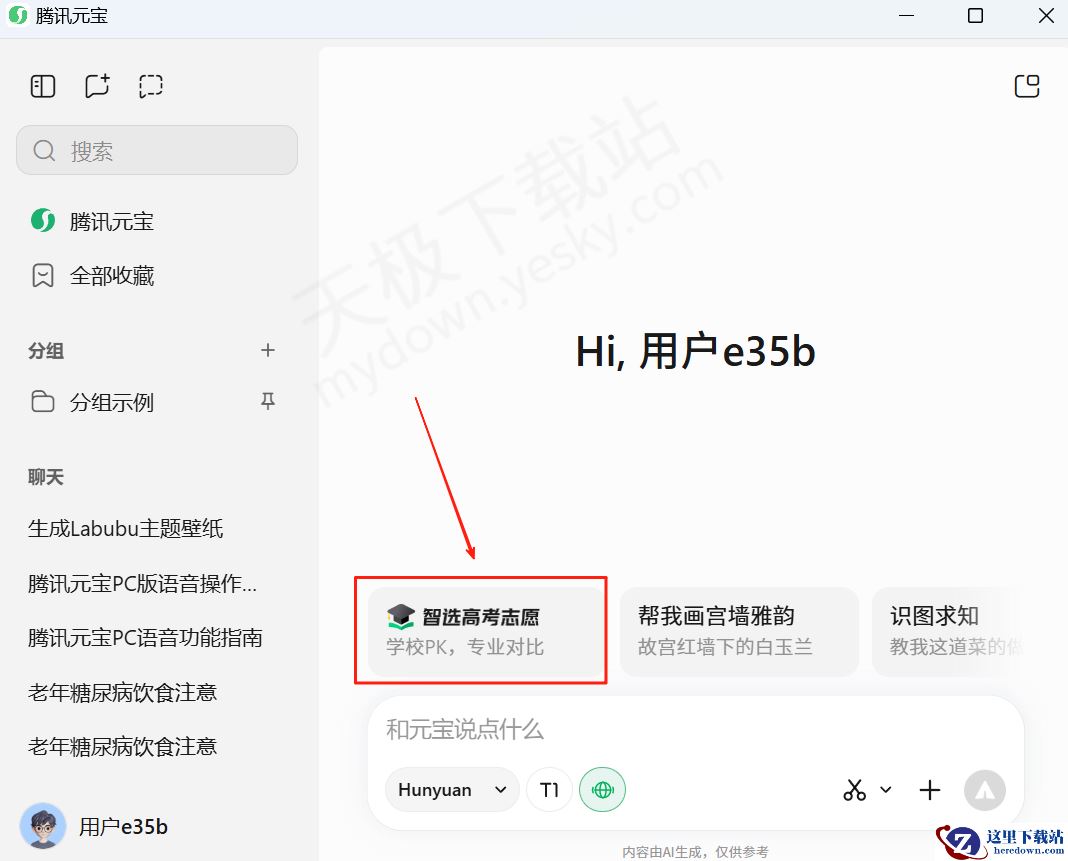Image resolution: width=1068 pixels, height=861 pixels.
Task: Add attachment with plus icon
Action: 930,789
